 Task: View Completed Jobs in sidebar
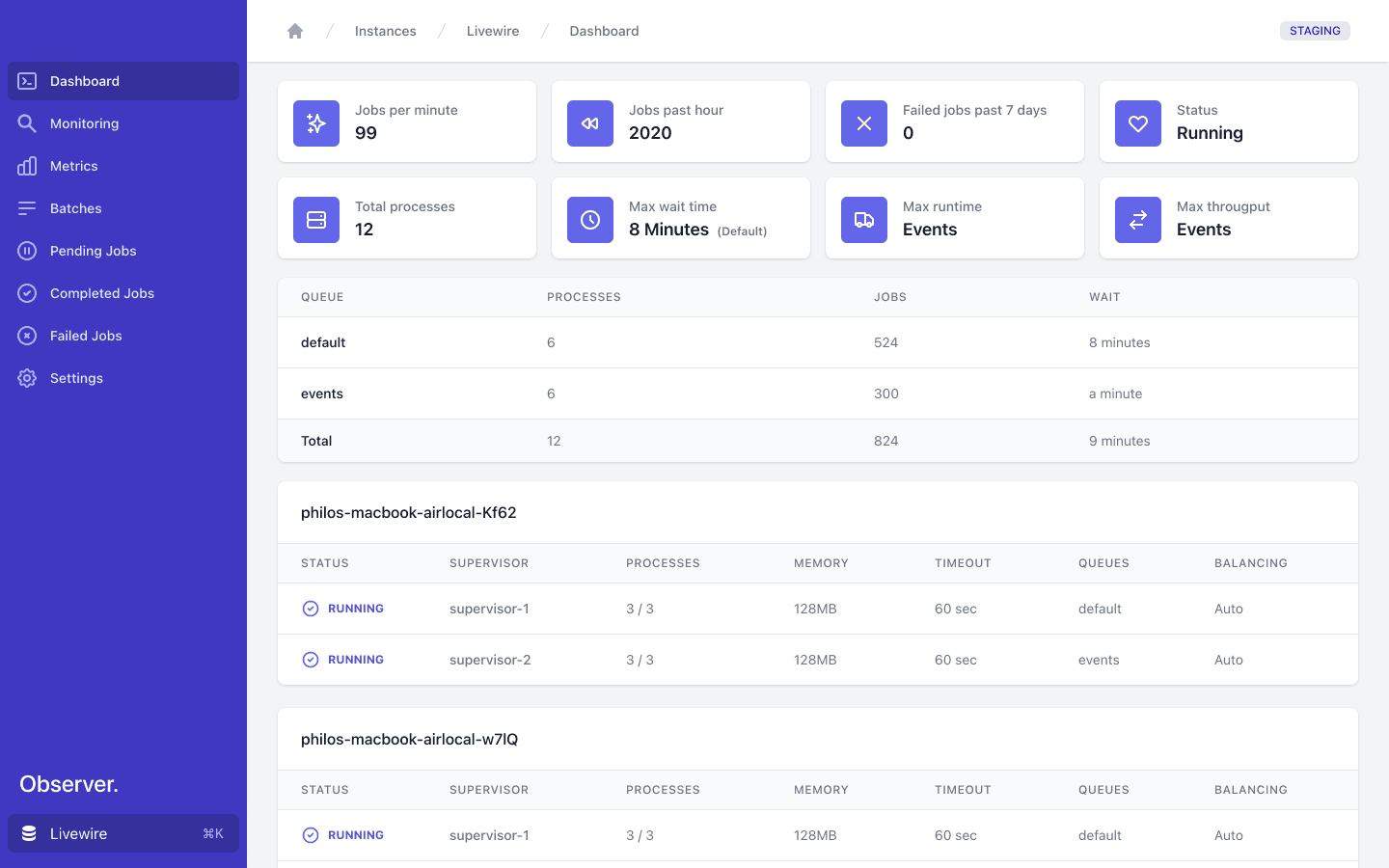(x=102, y=293)
